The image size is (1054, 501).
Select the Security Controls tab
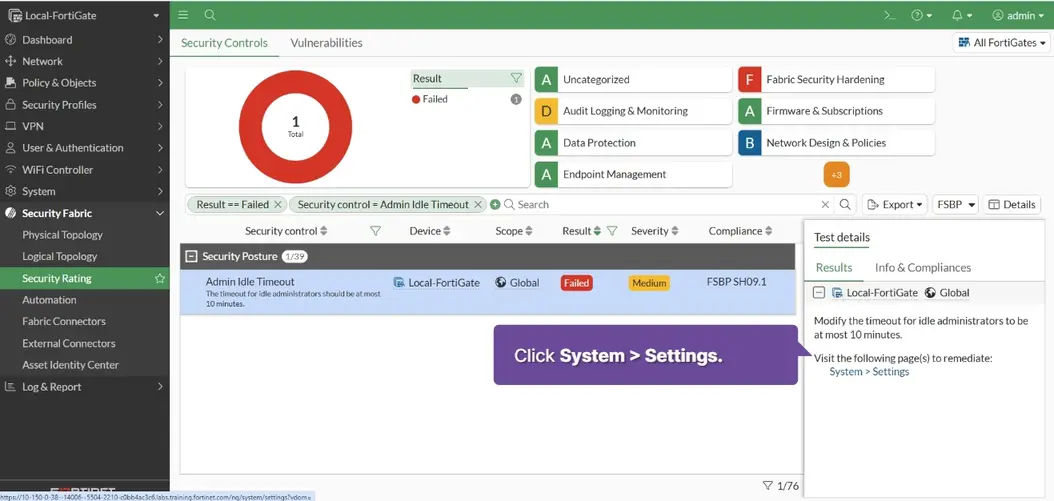(x=224, y=42)
